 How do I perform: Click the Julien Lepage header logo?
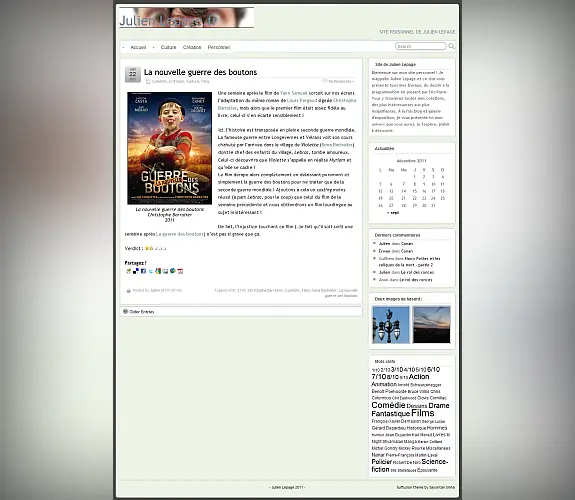(186, 18)
